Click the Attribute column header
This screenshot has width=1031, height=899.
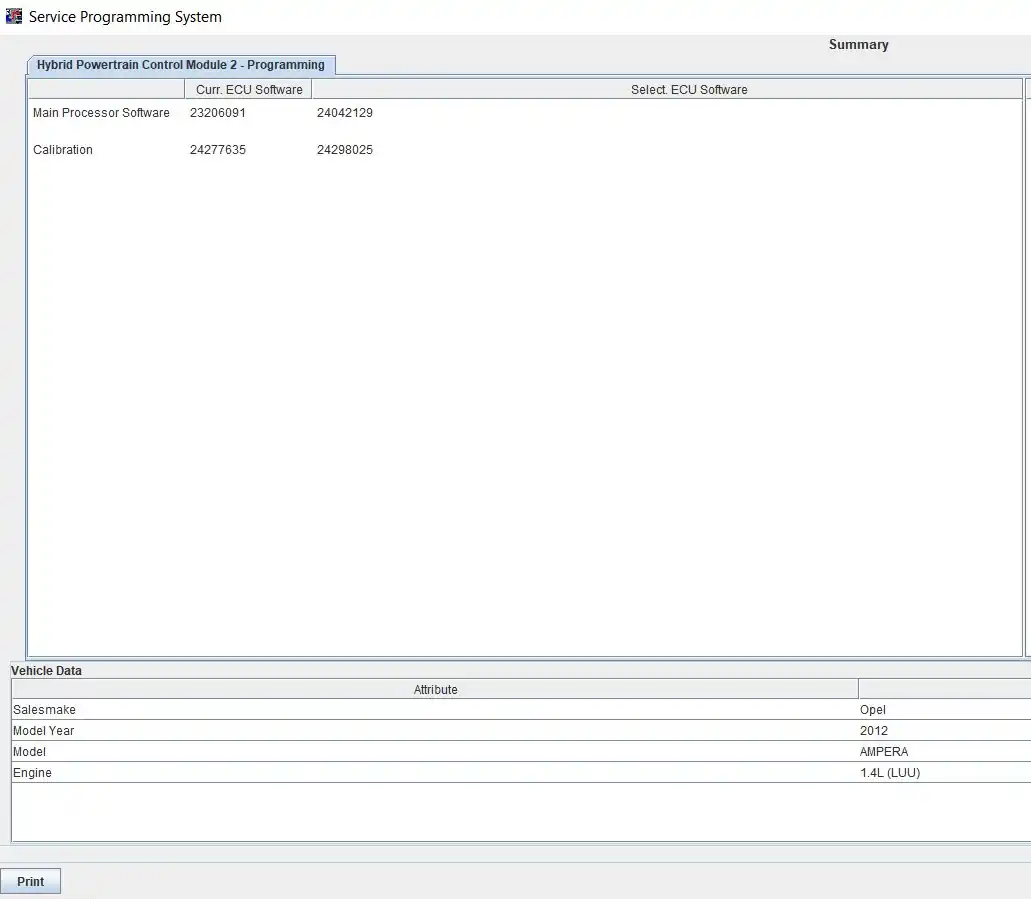tap(435, 690)
